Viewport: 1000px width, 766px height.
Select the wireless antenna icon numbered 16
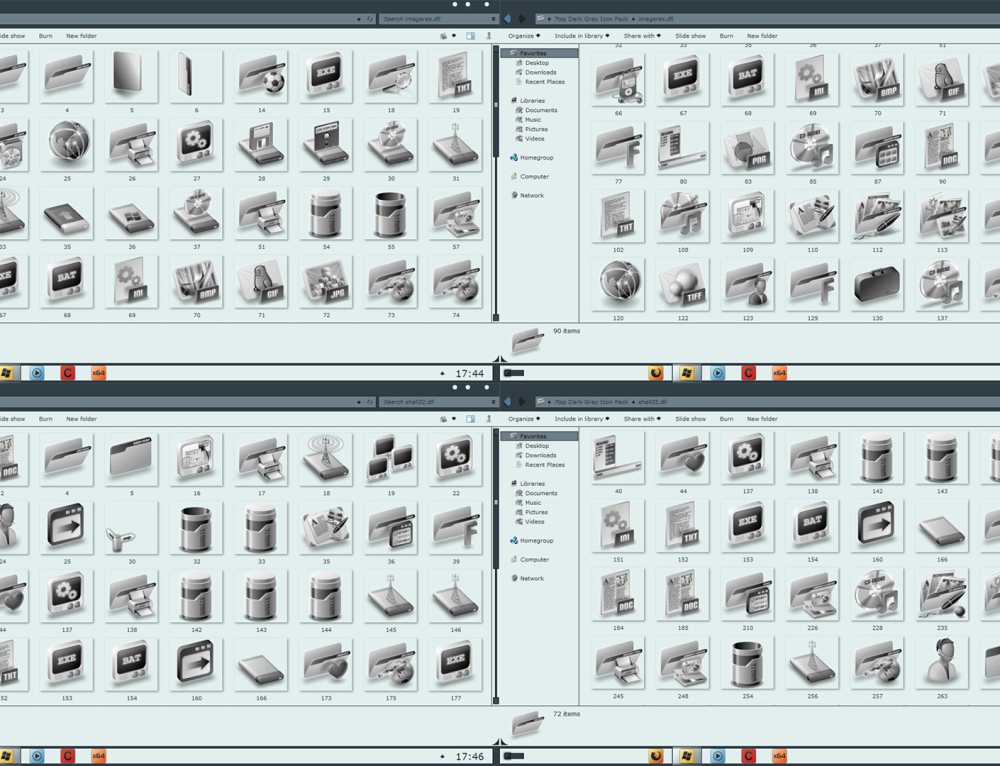tap(195, 458)
